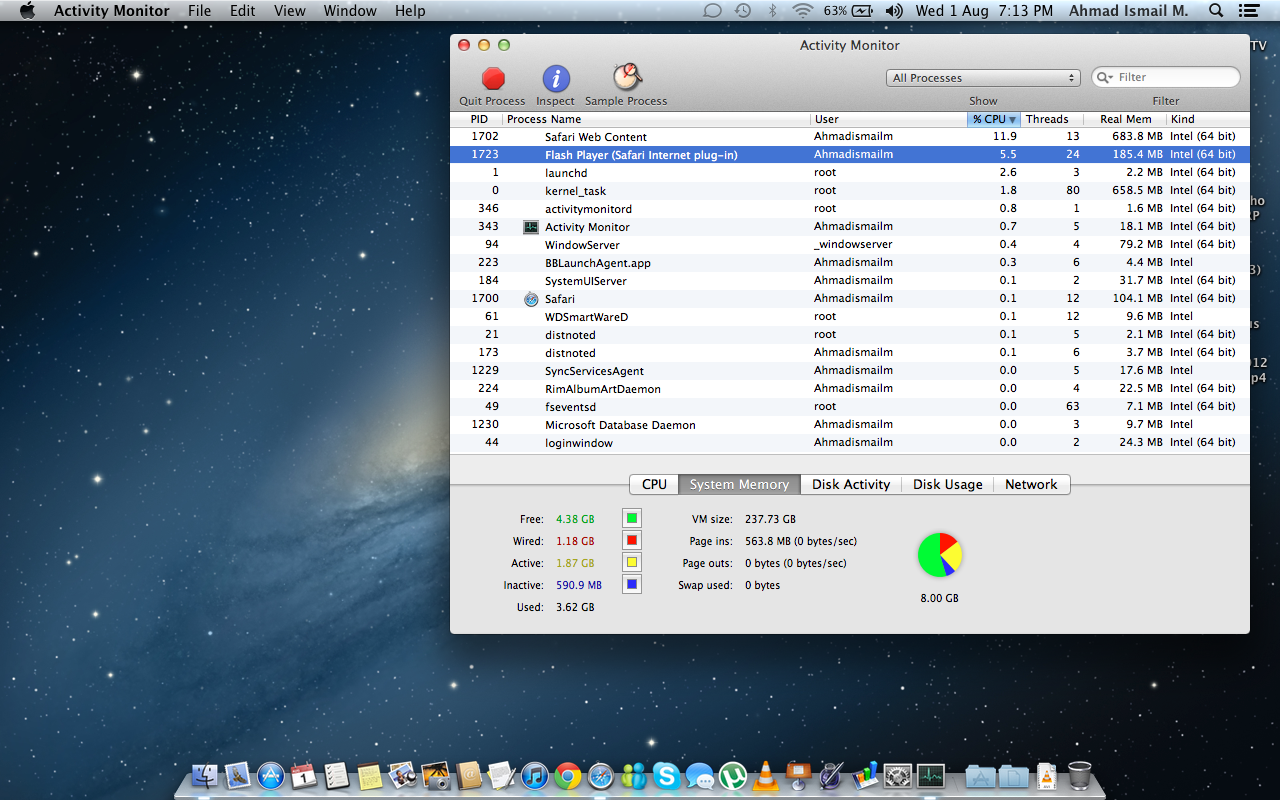Switch to the Network tab
The width and height of the screenshot is (1280, 800).
point(1031,484)
